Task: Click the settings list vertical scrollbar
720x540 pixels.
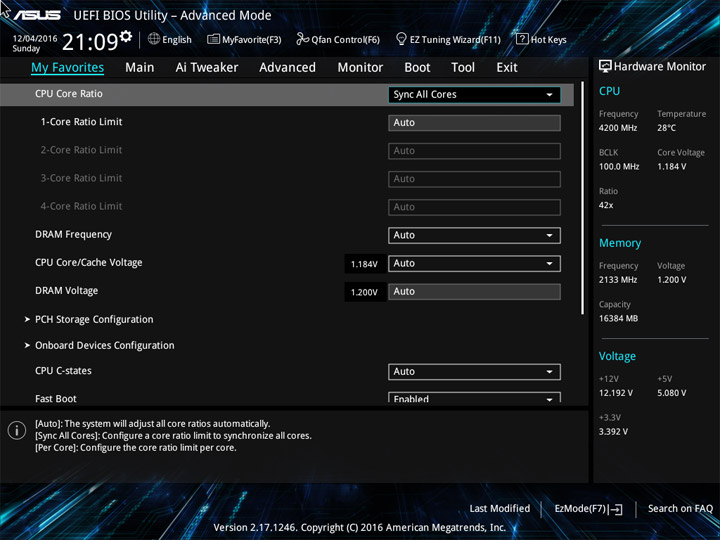Action: (582, 198)
